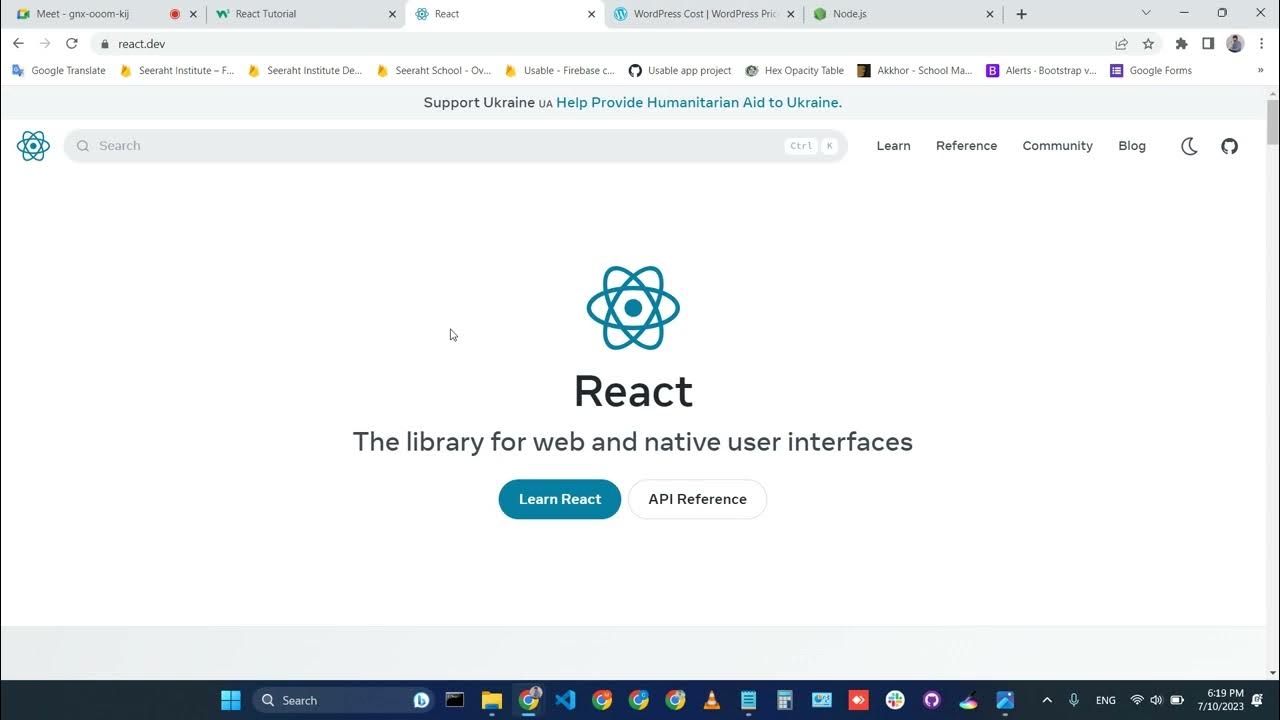
Task: Open Visual Studio Code from the taskbar
Action: (x=565, y=700)
